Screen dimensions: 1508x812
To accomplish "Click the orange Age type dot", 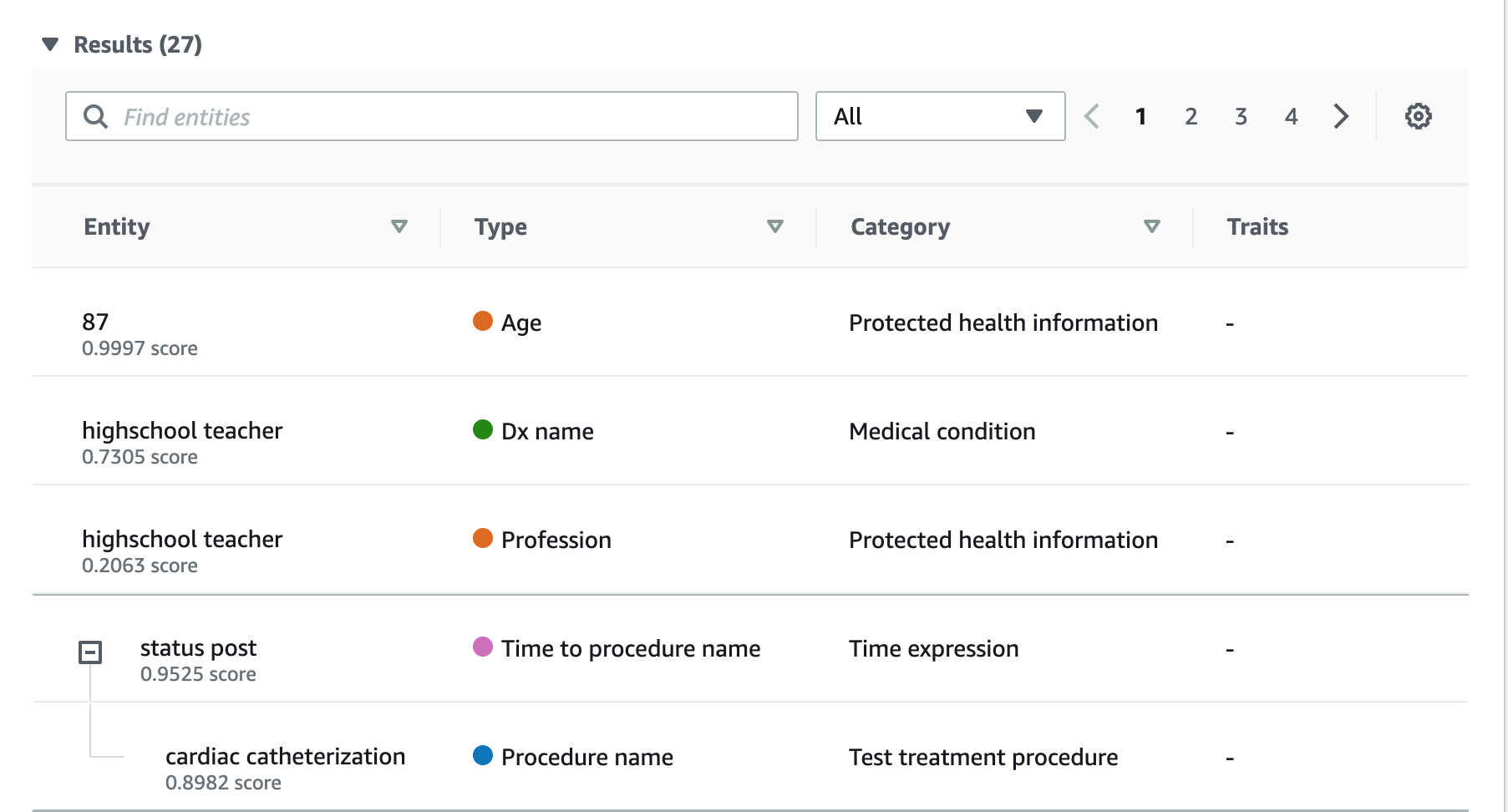I will tap(483, 322).
